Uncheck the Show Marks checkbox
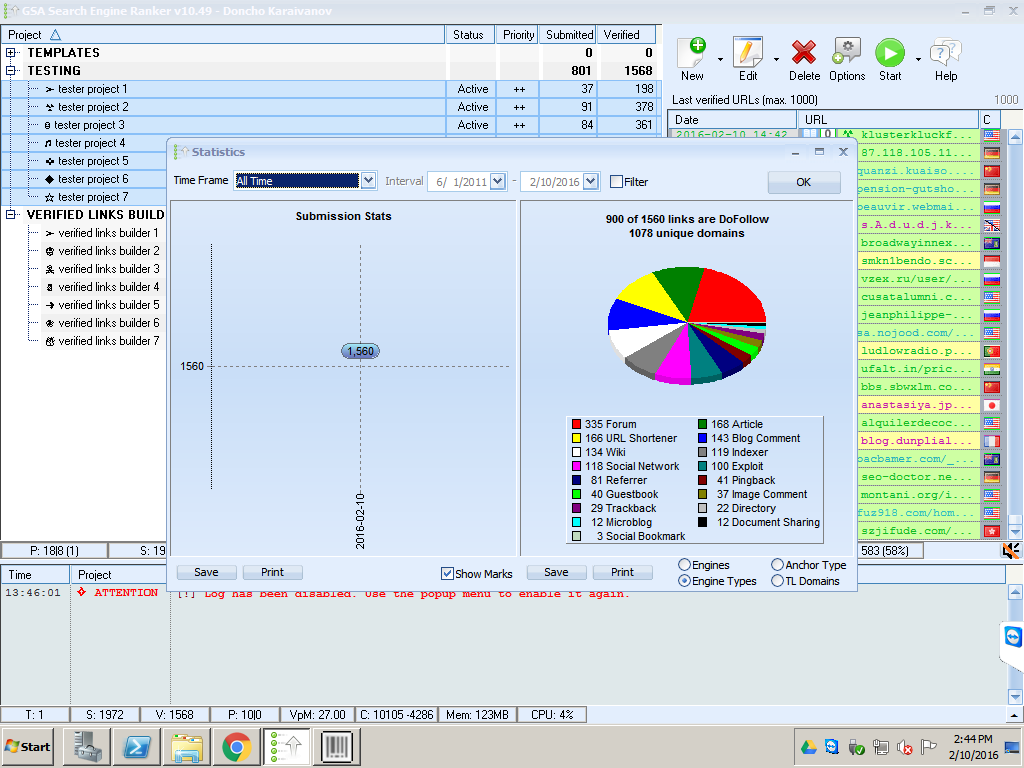Screen dimensions: 1024x768 (x=447, y=573)
